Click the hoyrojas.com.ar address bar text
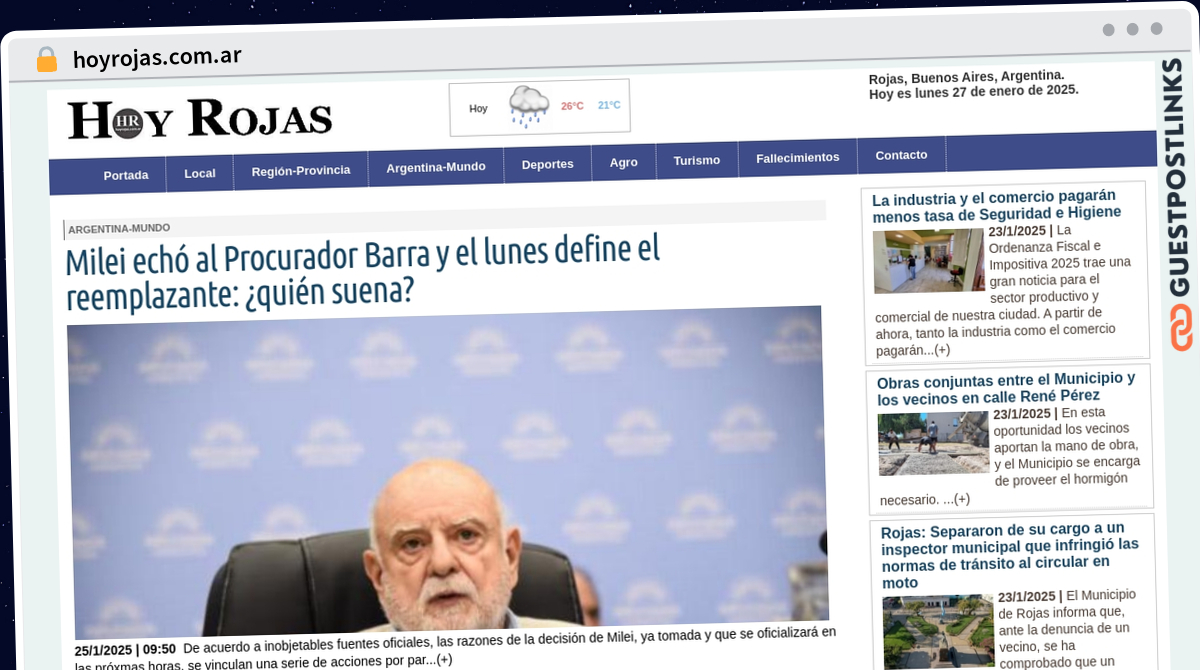 click(x=157, y=57)
